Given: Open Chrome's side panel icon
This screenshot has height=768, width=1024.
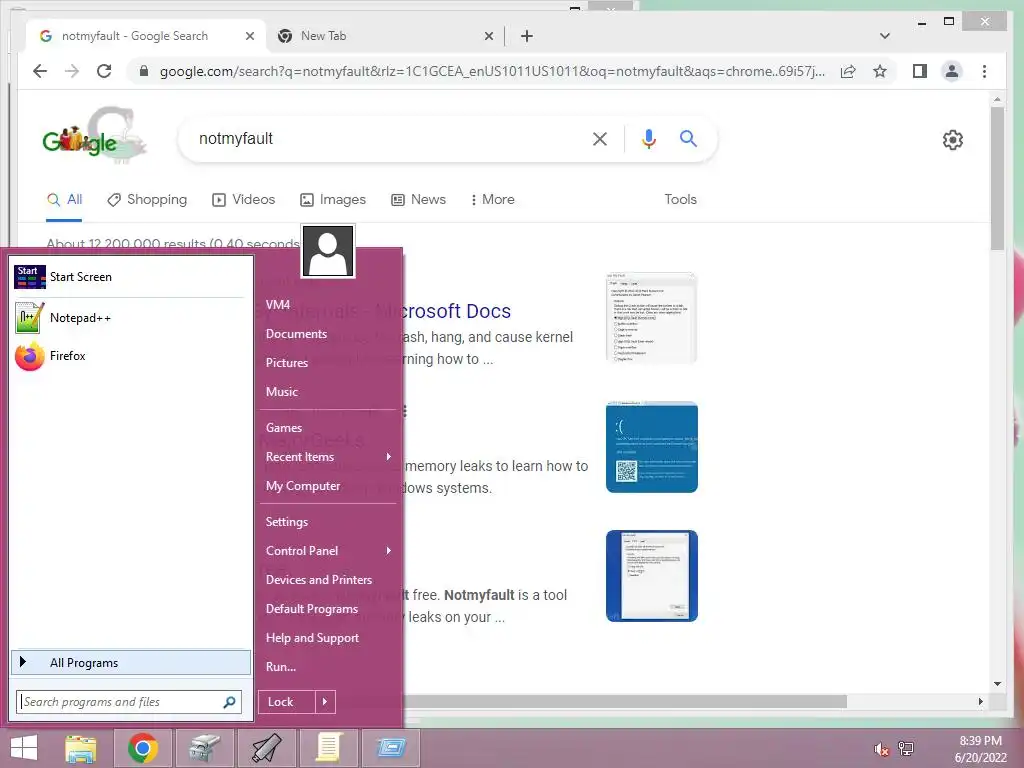Looking at the screenshot, I should point(920,71).
